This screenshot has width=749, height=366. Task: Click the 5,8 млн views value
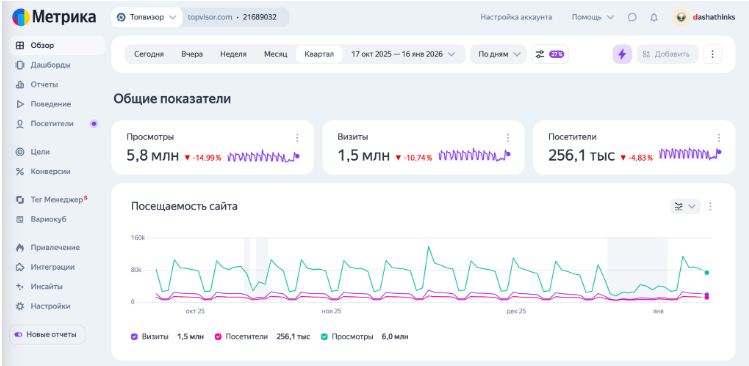(153, 156)
